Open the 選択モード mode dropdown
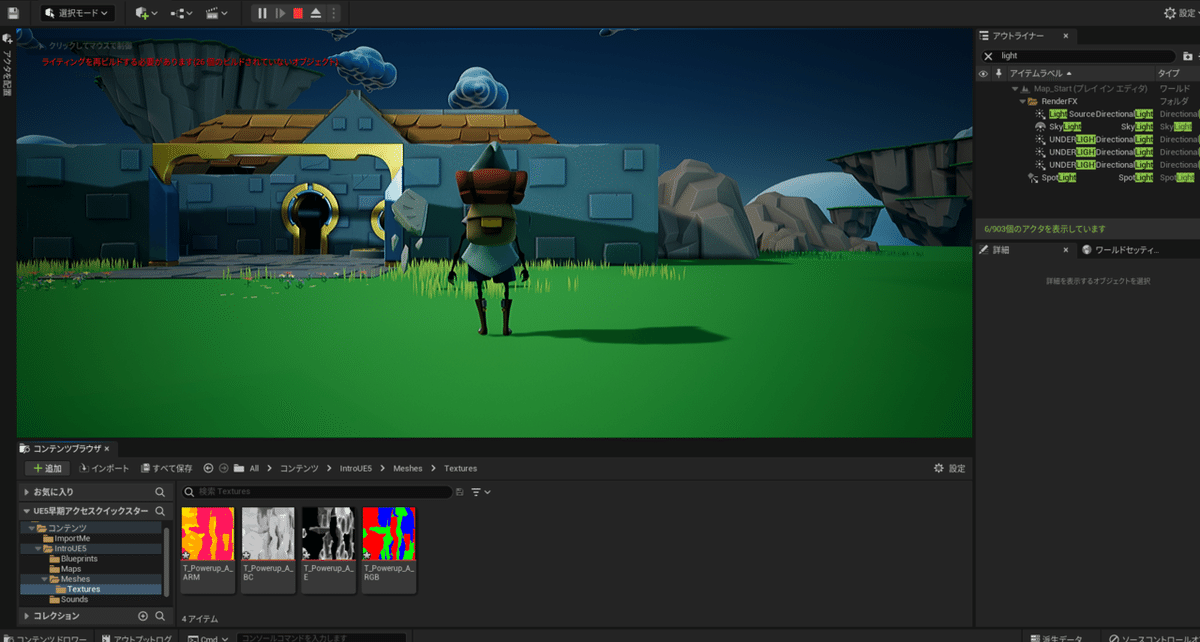 [x=77, y=13]
